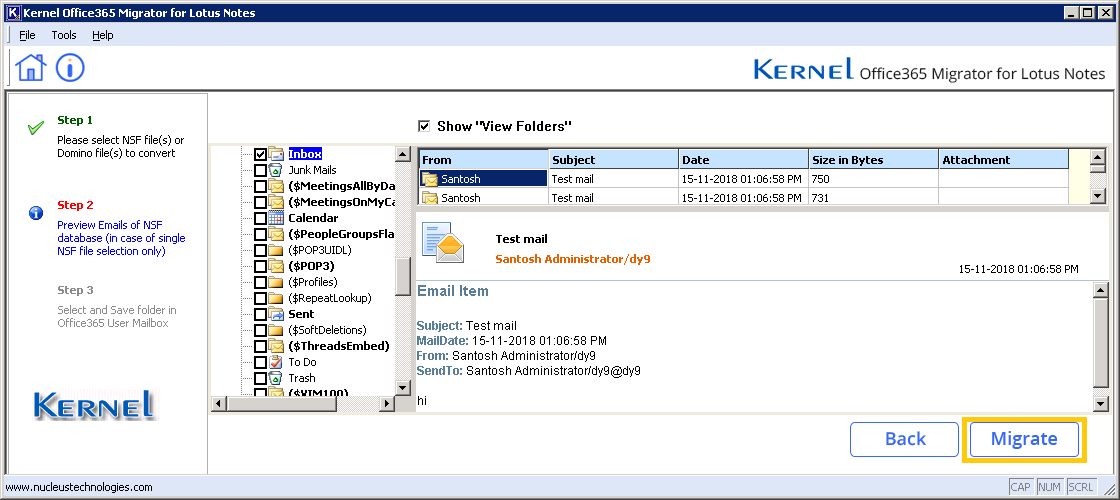Open the File menu

27,35
